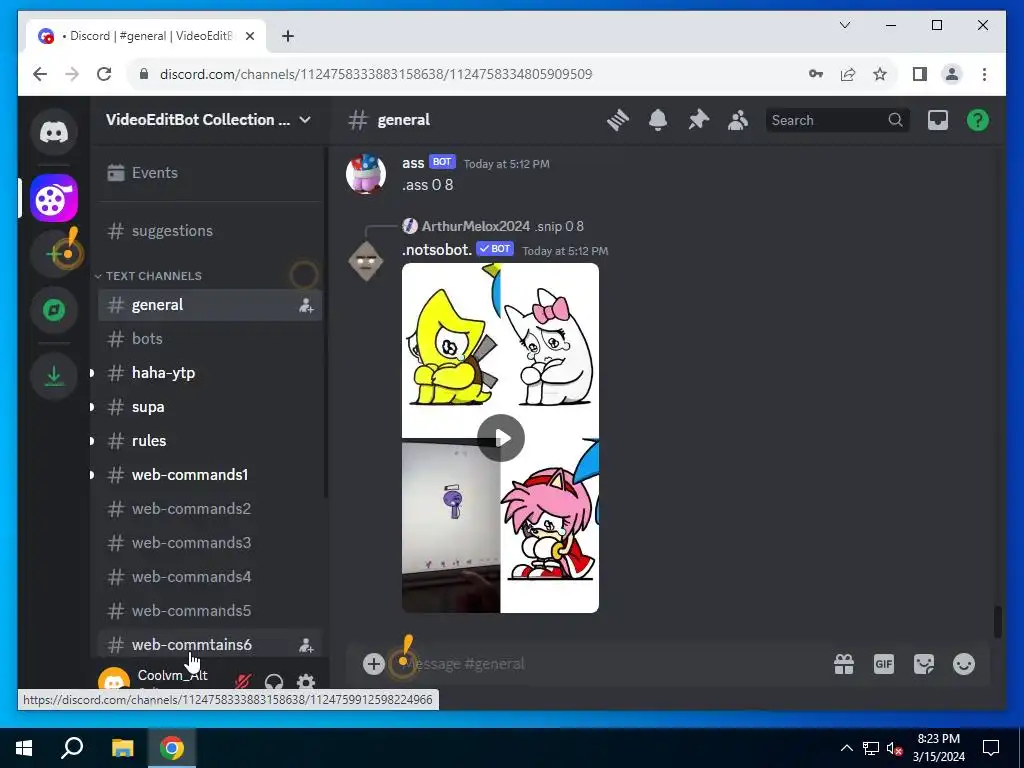This screenshot has height=768, width=1024.
Task: Close the Discord browser tab
Action: [249, 36]
